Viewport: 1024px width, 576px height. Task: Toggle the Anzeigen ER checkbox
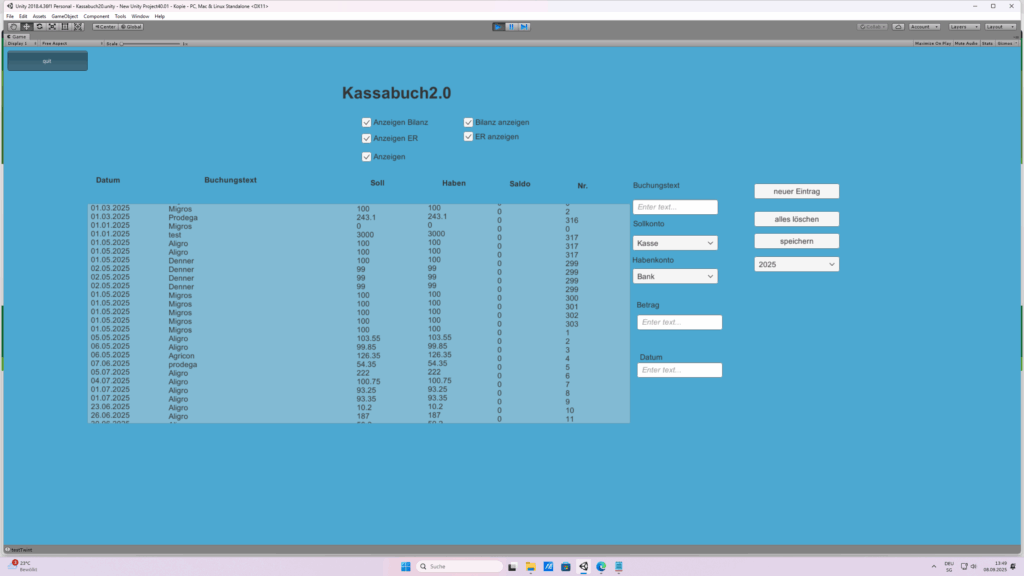click(367, 139)
